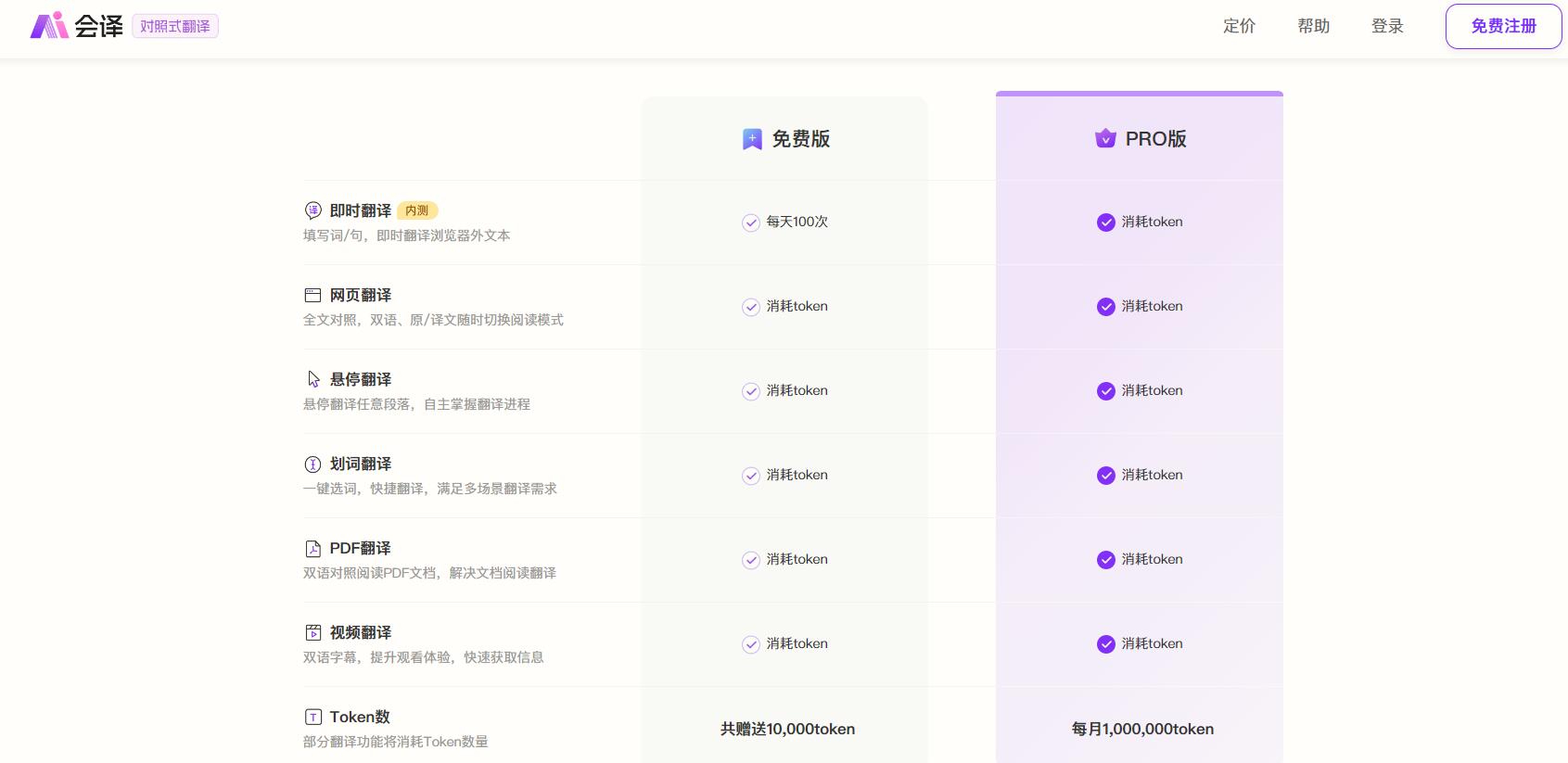
Task: Click the 登录 login link
Action: [x=1387, y=26]
